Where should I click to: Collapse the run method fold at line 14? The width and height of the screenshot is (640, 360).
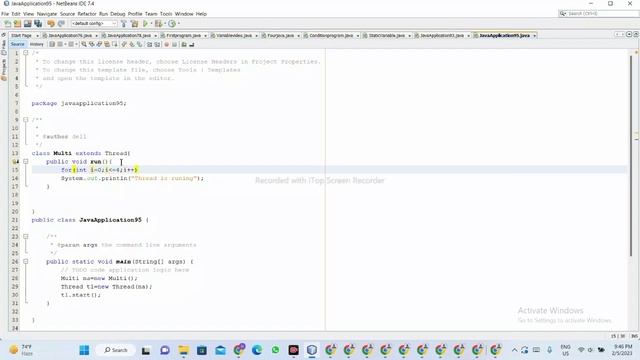pos(26,162)
